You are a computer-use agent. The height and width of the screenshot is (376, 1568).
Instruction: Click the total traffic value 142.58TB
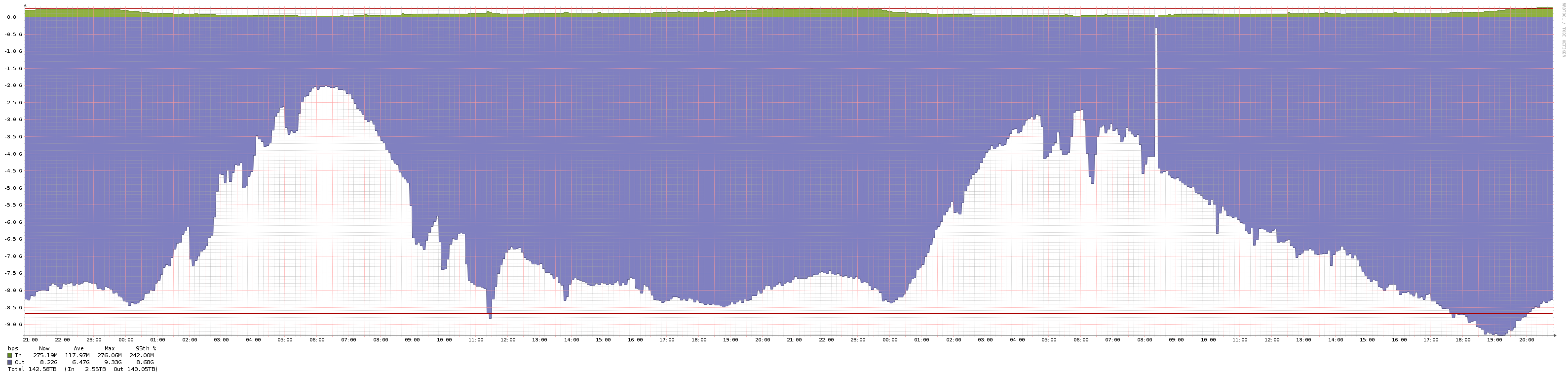42,369
